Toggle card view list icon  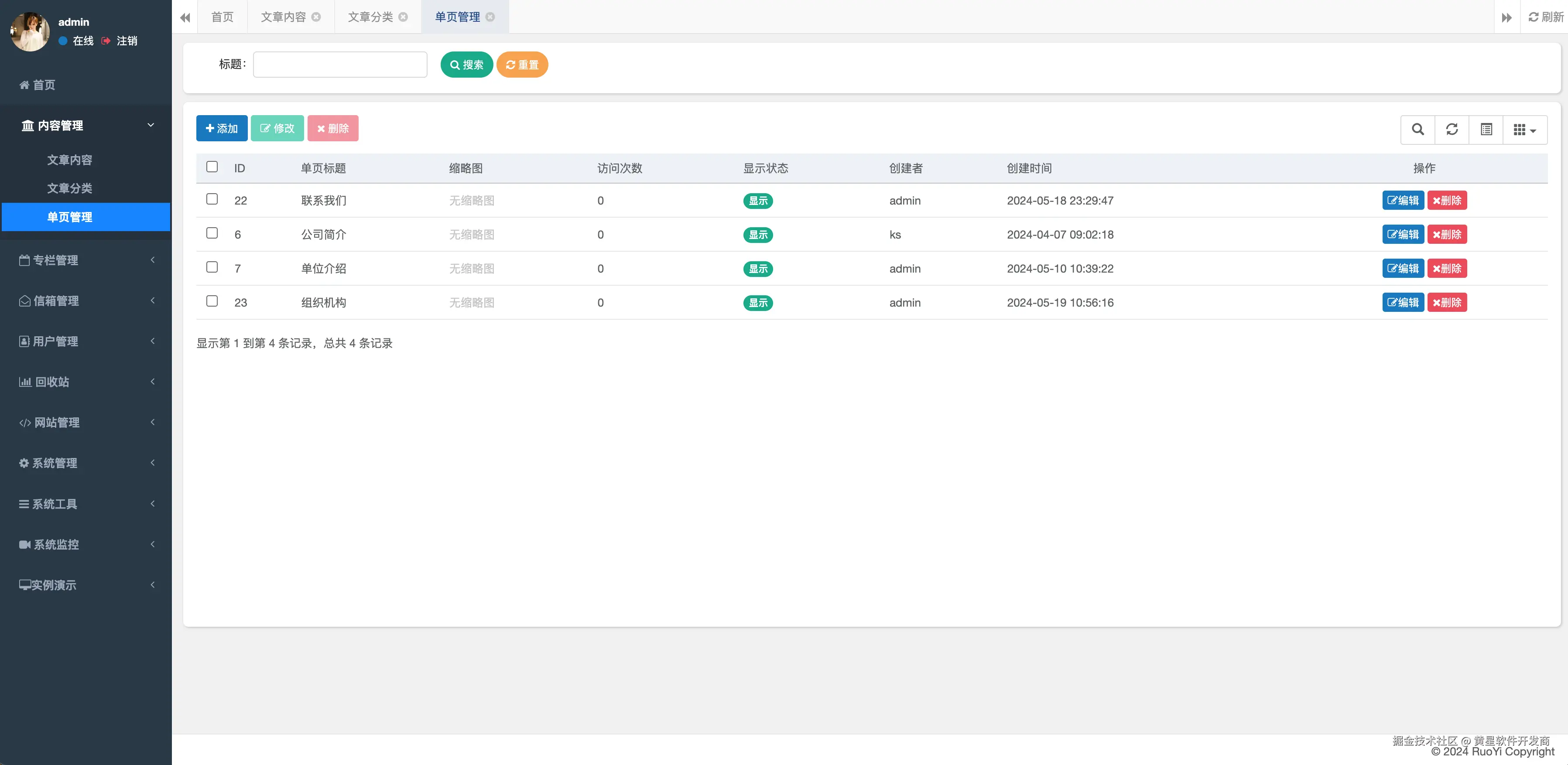coord(1486,130)
